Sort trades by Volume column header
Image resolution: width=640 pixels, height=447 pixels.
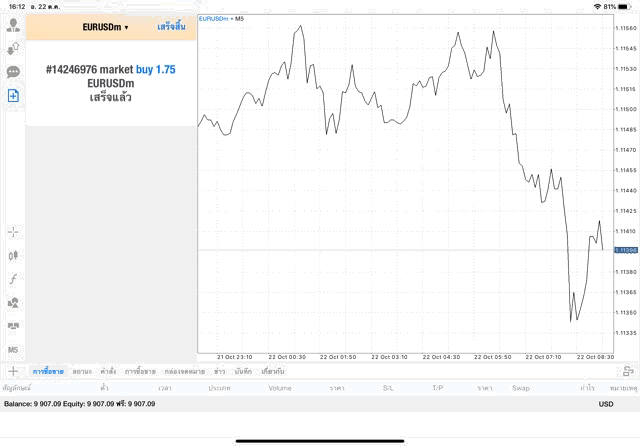(279, 387)
